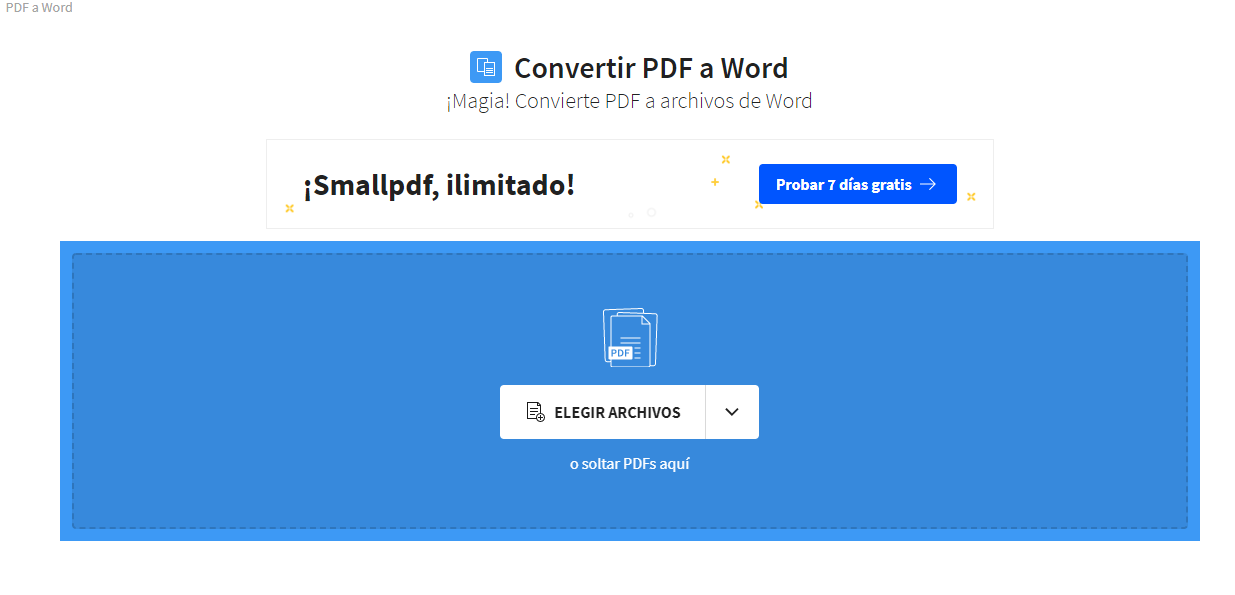The image size is (1235, 595).
Task: Click the yellow sparkle at banner's bottom-left corner
Action: click(289, 208)
